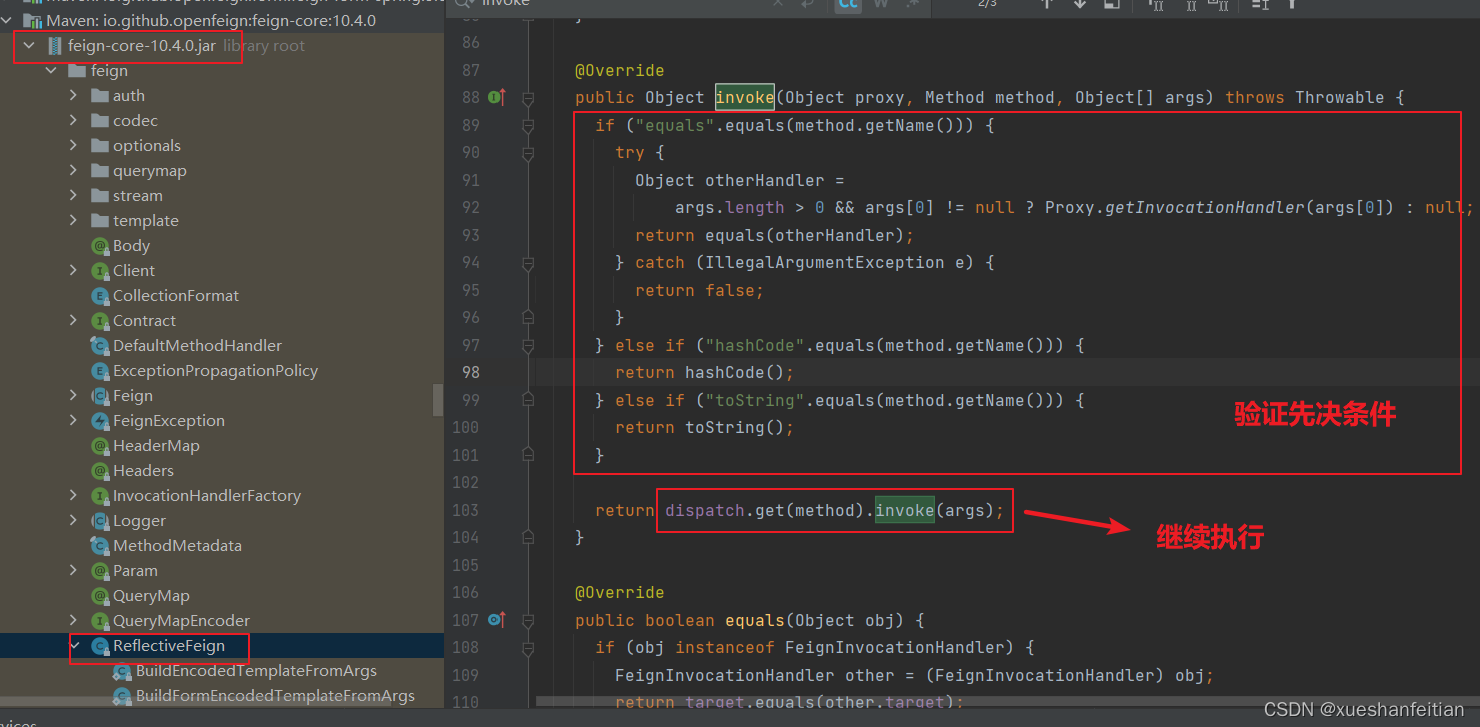Viewport: 1480px width, 727px height.
Task: Click the feign package folder icon
Action: tap(77, 71)
